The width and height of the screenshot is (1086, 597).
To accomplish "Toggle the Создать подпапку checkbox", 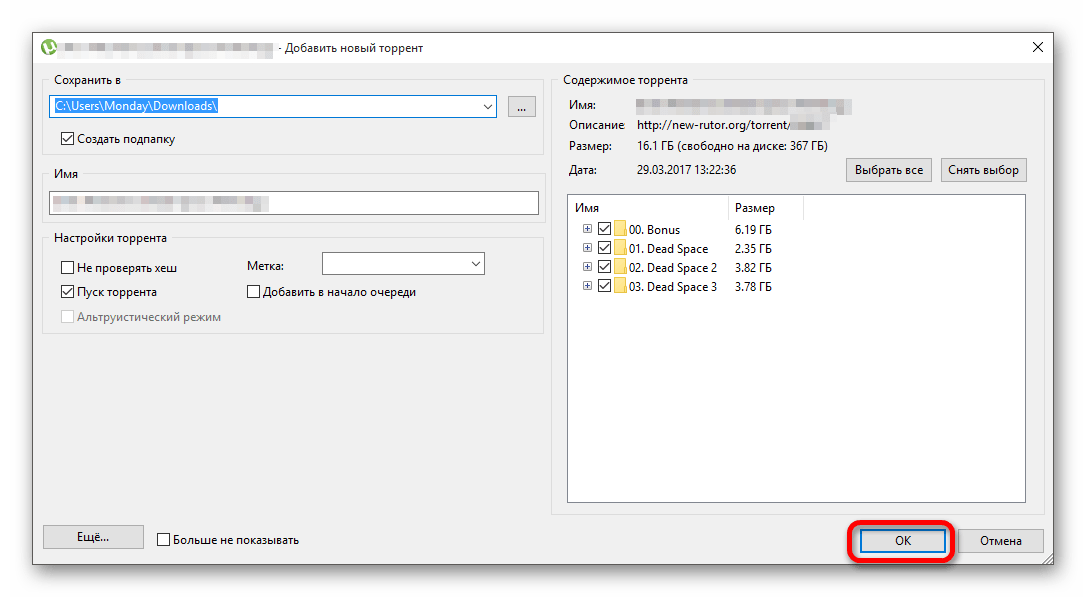I will point(68,139).
